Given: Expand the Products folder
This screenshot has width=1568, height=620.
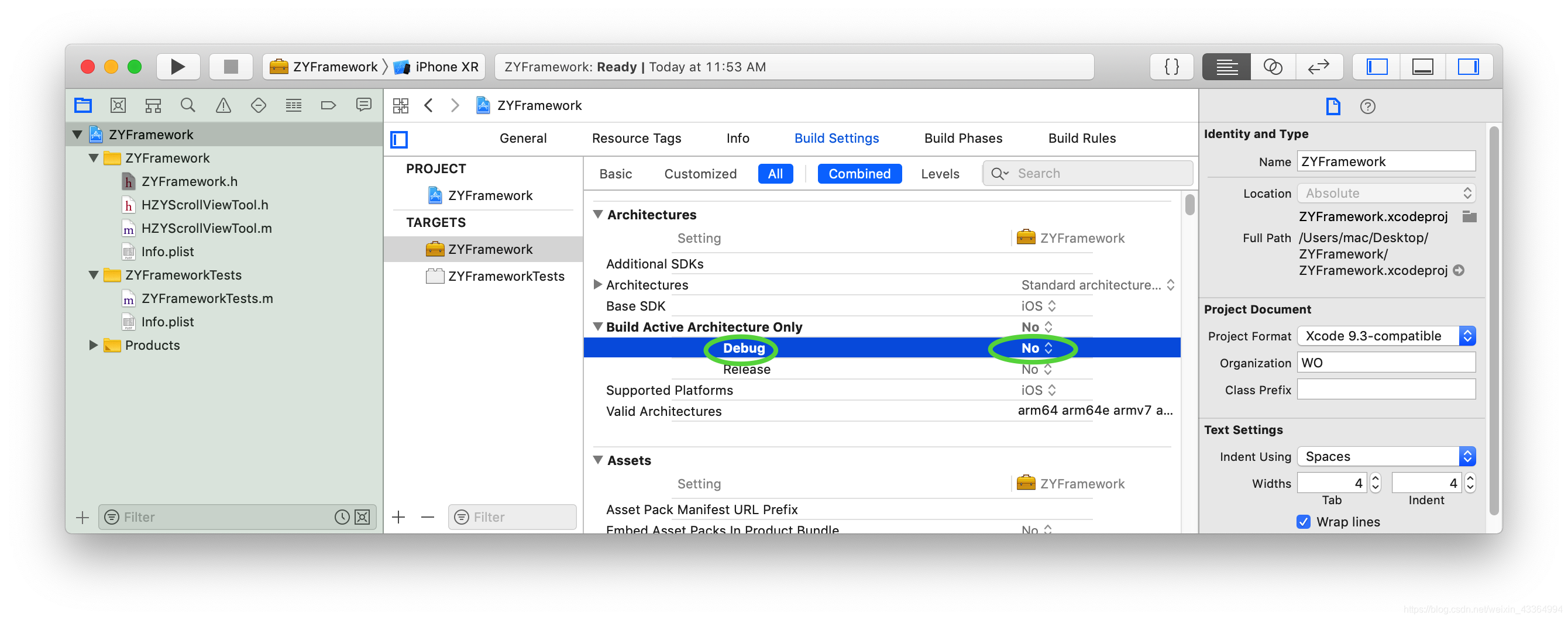Looking at the screenshot, I should (x=94, y=345).
